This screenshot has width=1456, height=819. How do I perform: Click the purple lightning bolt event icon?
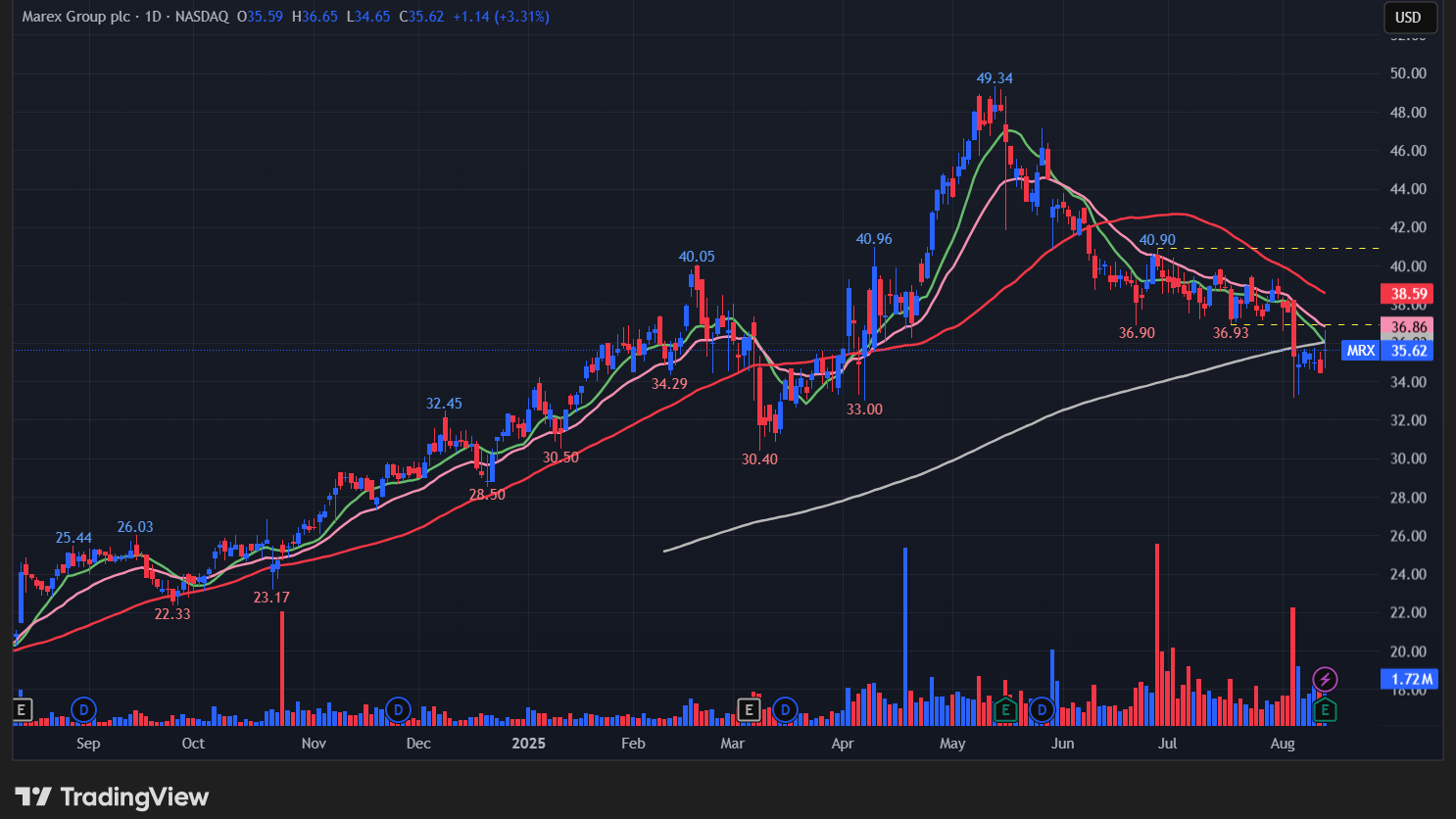1325,679
